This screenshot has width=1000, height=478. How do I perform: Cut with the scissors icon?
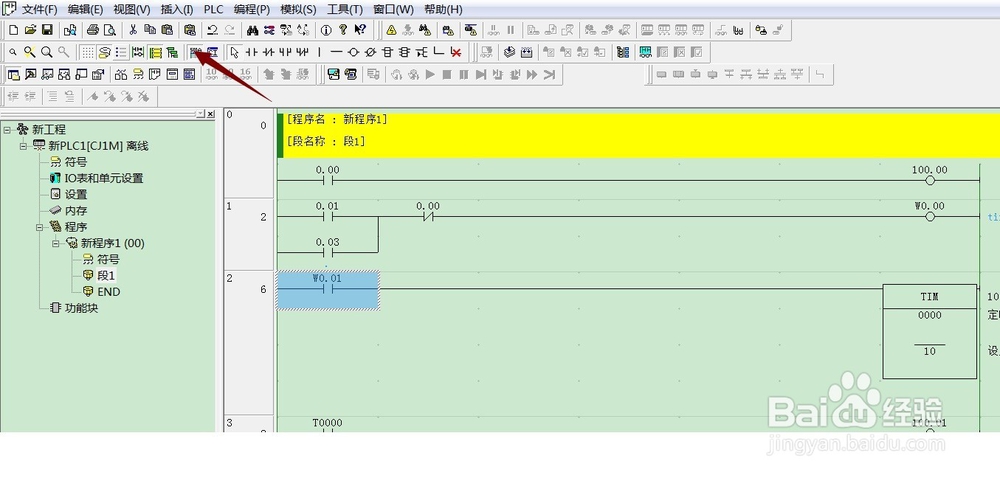click(133, 30)
